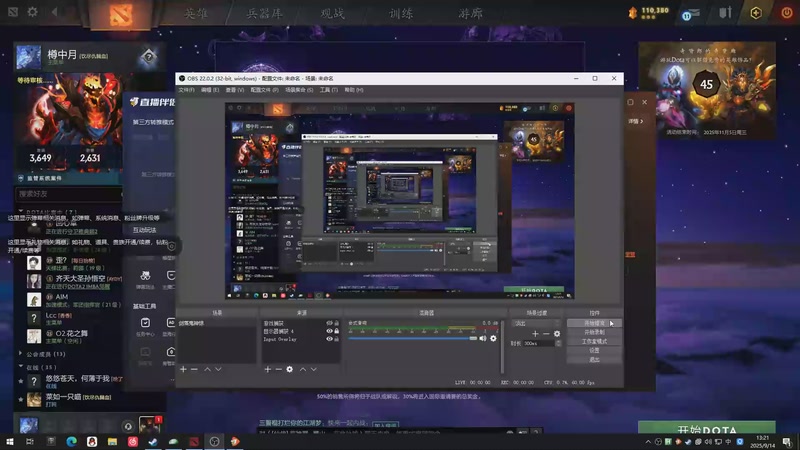Select friend 齐天大圣孙悟空 in list
The image size is (800, 450).
click(x=74, y=281)
